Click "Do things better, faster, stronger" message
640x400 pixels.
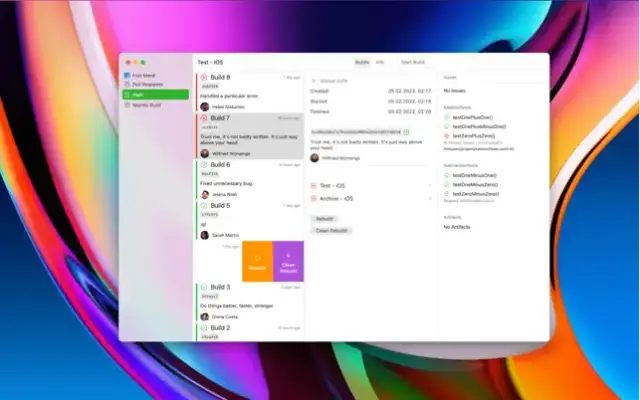pyautogui.click(x=237, y=306)
